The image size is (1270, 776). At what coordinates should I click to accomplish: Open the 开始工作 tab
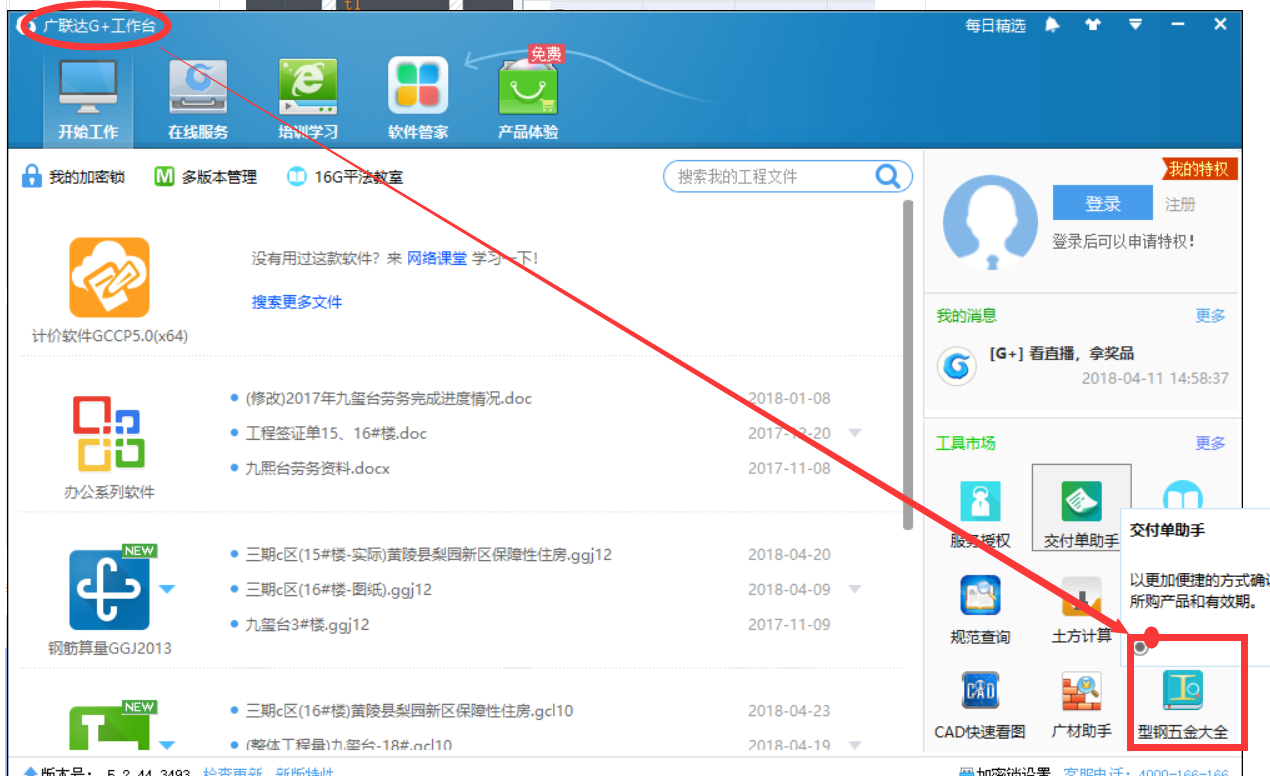point(88,99)
